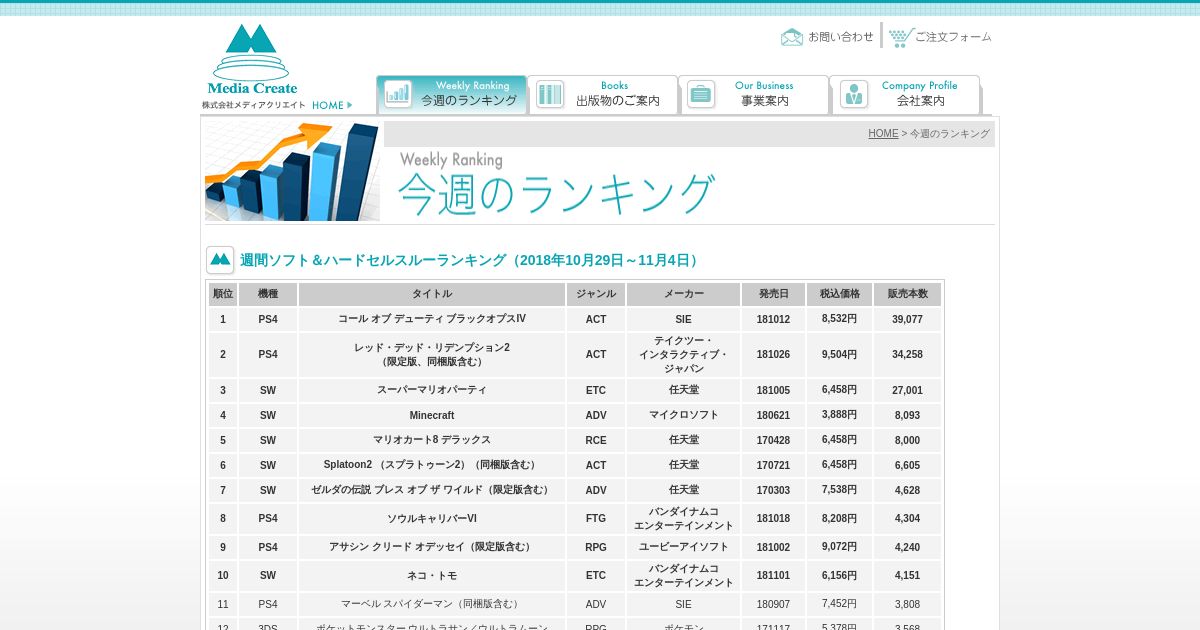Click price 9,504円
1200x630 pixels.
840,354
